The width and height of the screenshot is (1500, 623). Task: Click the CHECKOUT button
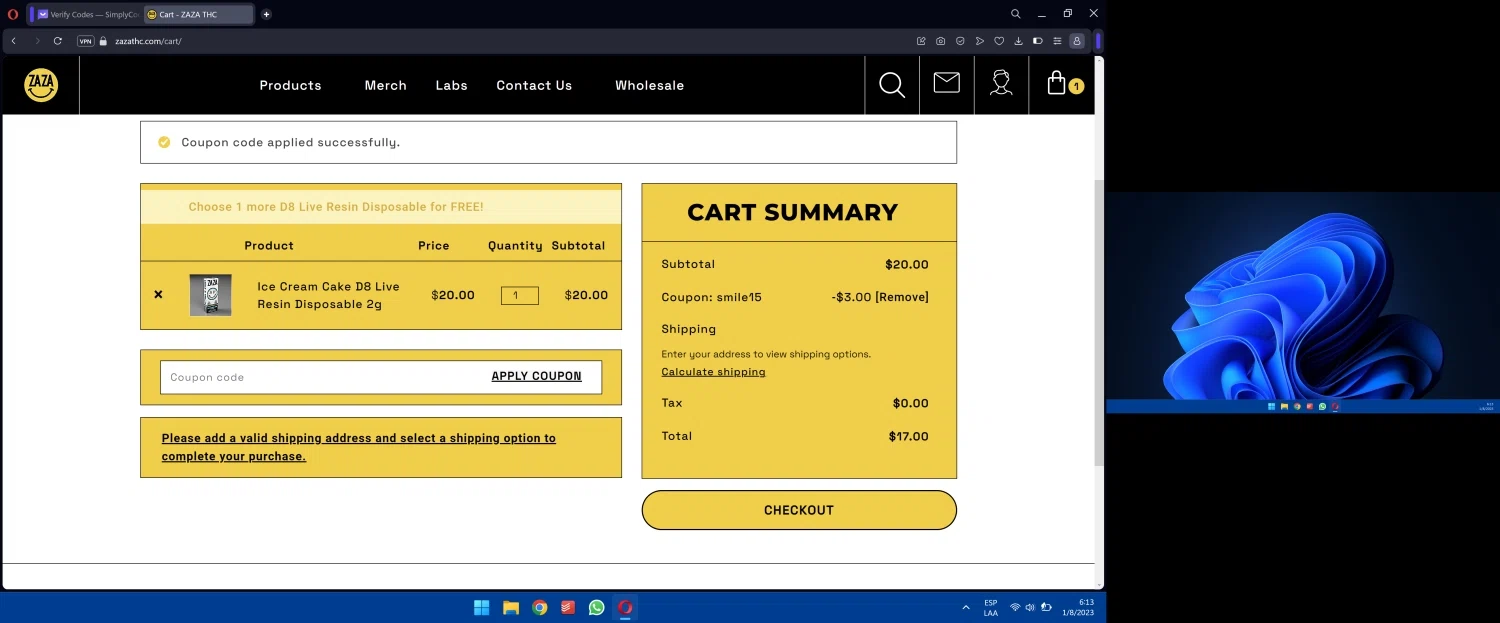[799, 510]
